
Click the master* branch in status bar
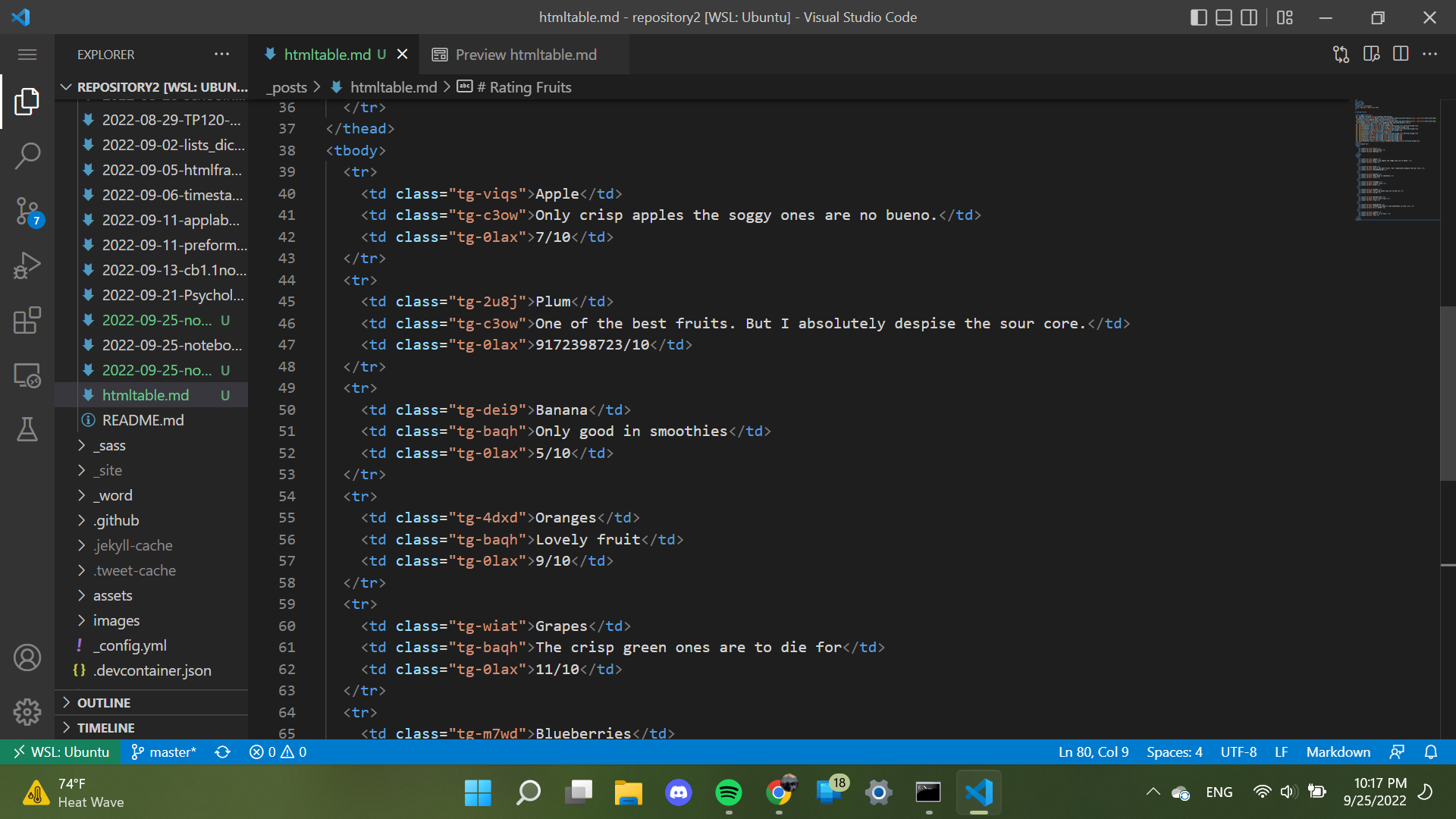[x=164, y=752]
